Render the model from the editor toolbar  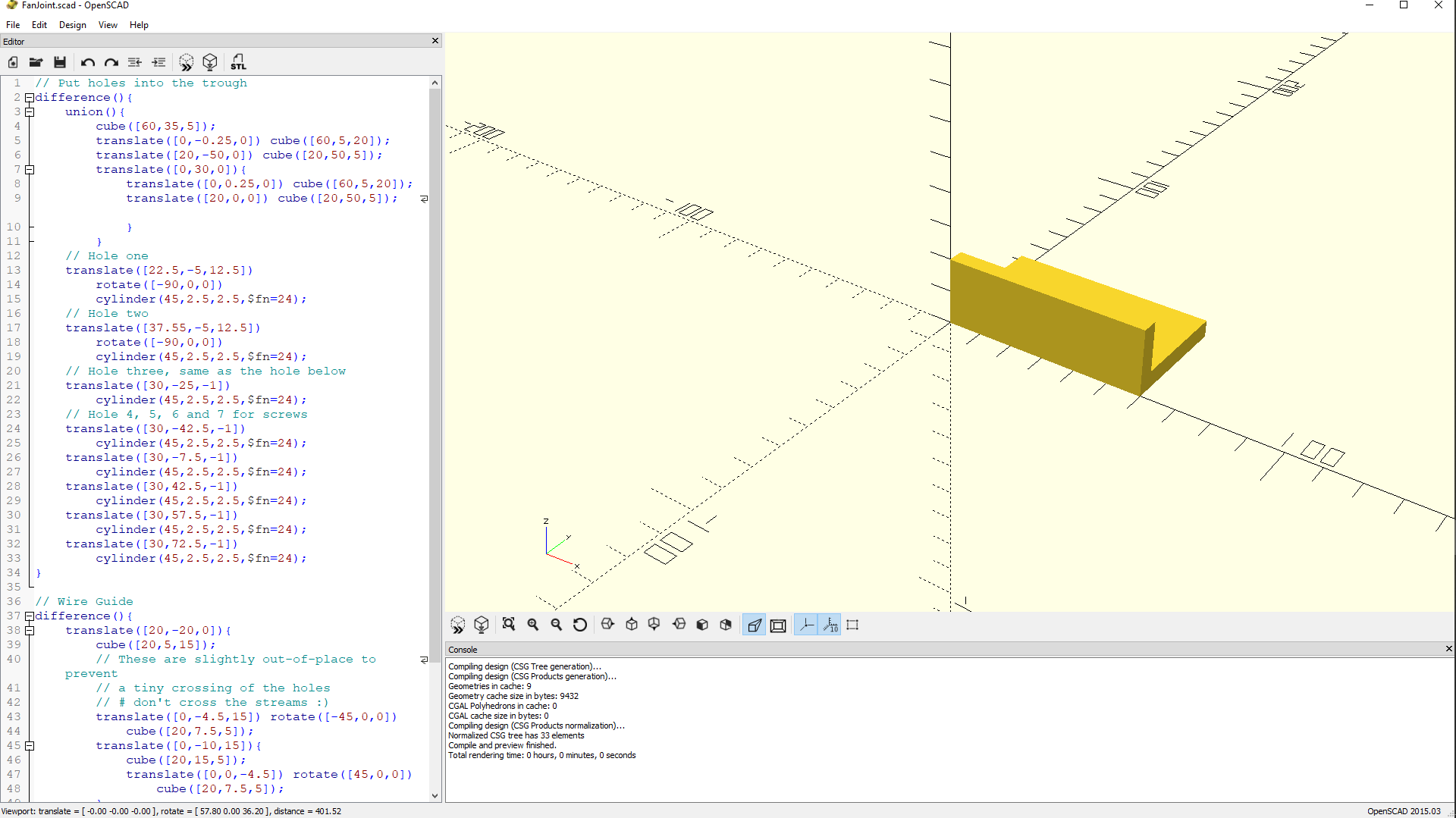[x=210, y=62]
